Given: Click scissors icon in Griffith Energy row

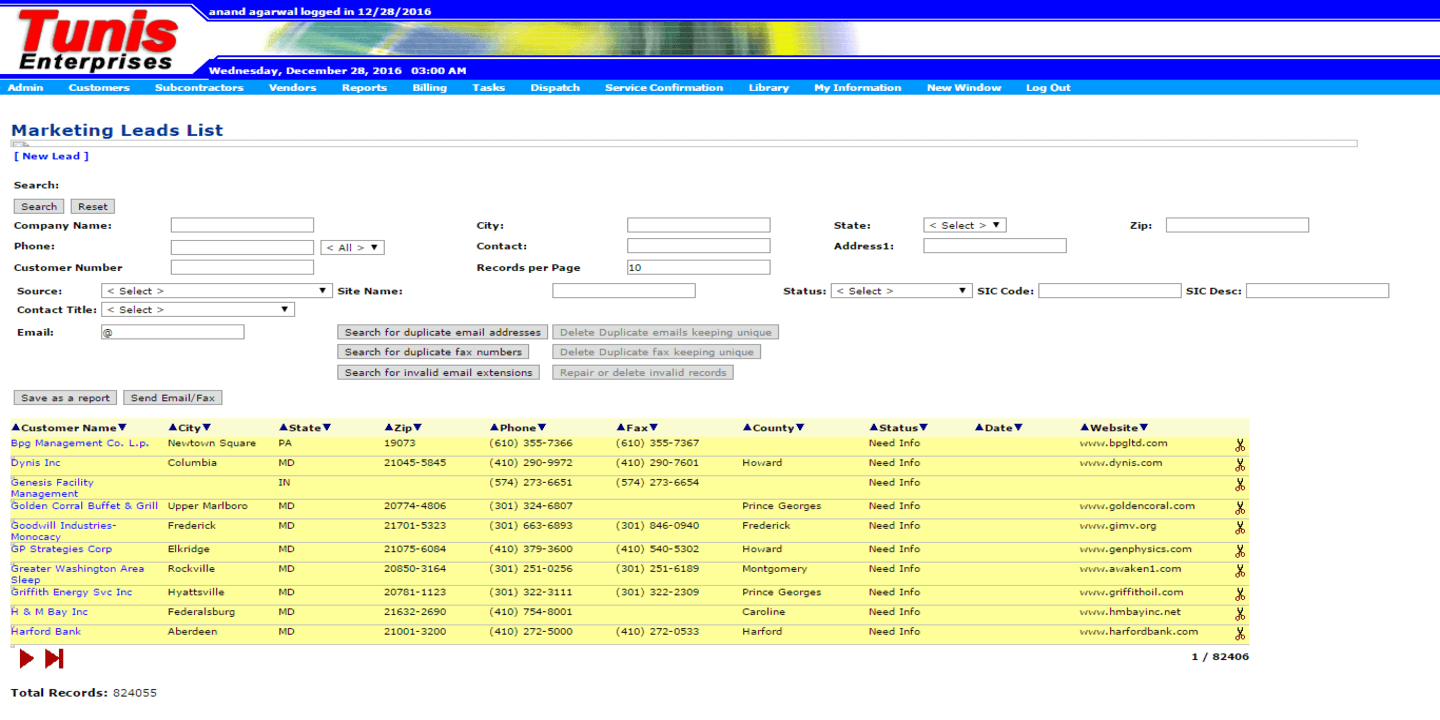Looking at the screenshot, I should [1240, 595].
